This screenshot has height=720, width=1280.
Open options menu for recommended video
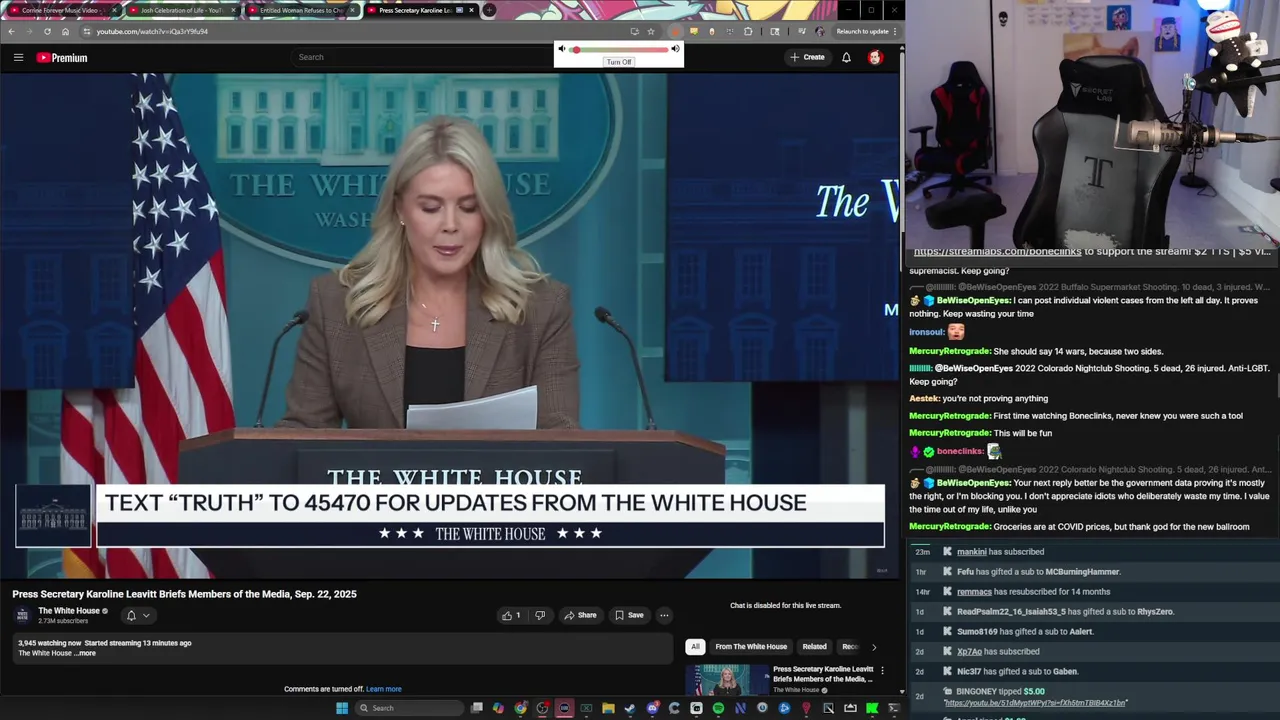[881, 670]
